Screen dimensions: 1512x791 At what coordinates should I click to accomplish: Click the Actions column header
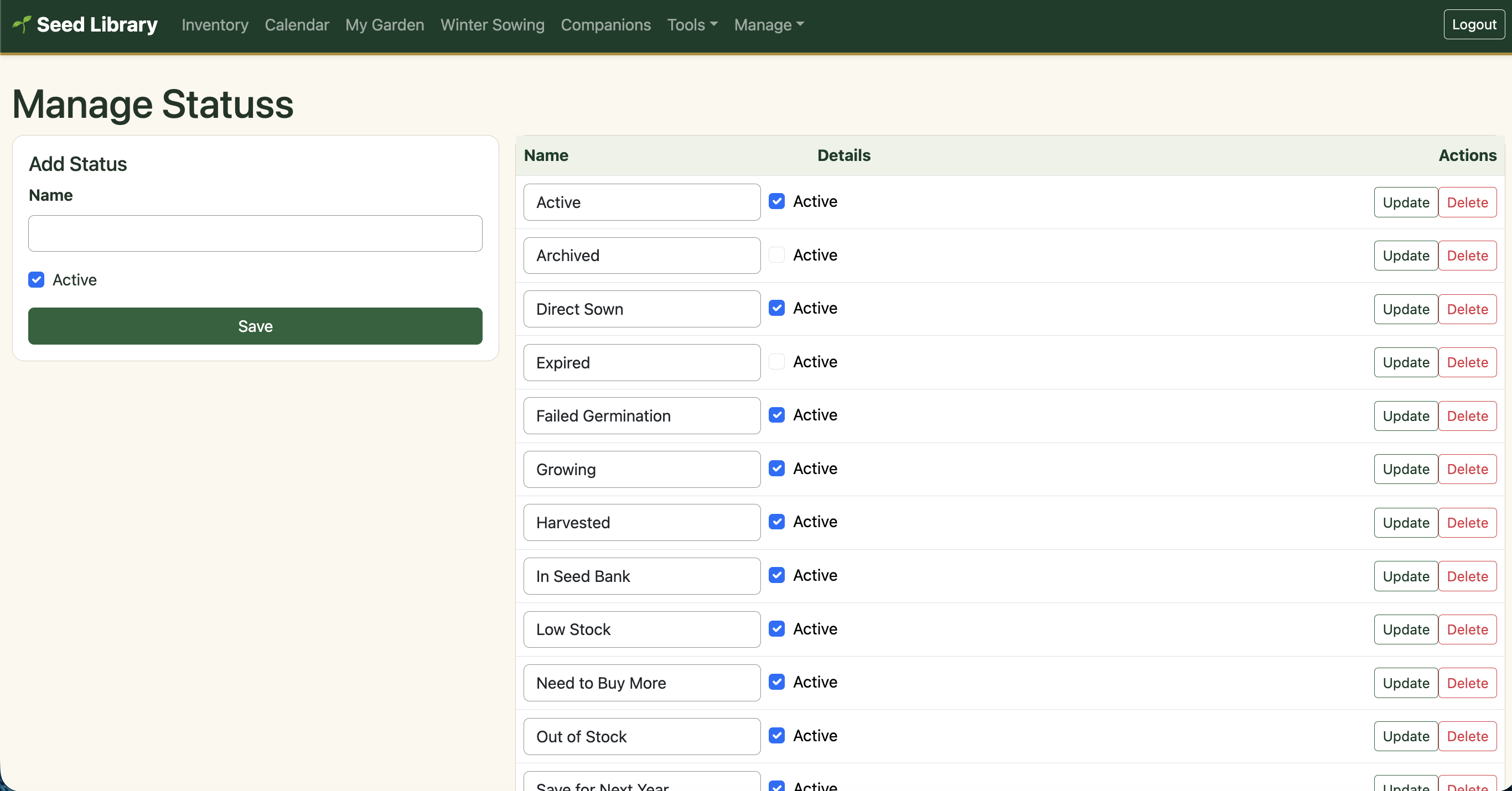(1467, 155)
